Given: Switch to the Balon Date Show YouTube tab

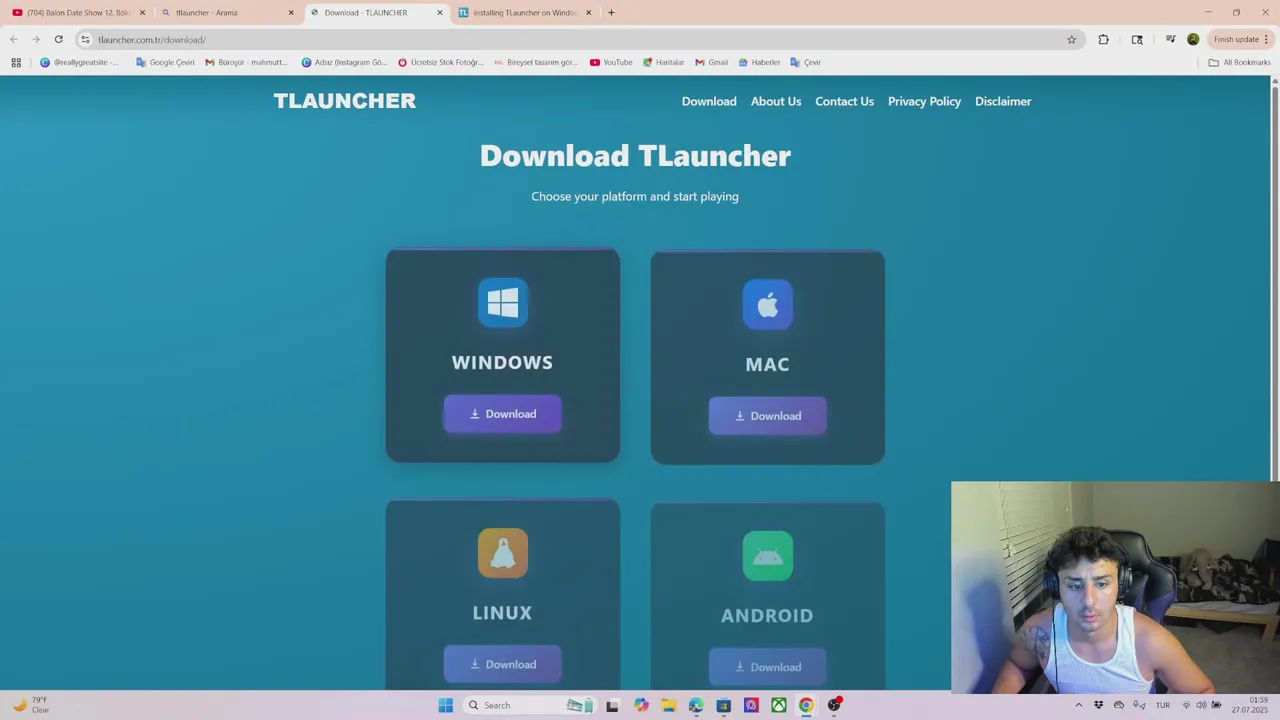Looking at the screenshot, I should tap(78, 13).
